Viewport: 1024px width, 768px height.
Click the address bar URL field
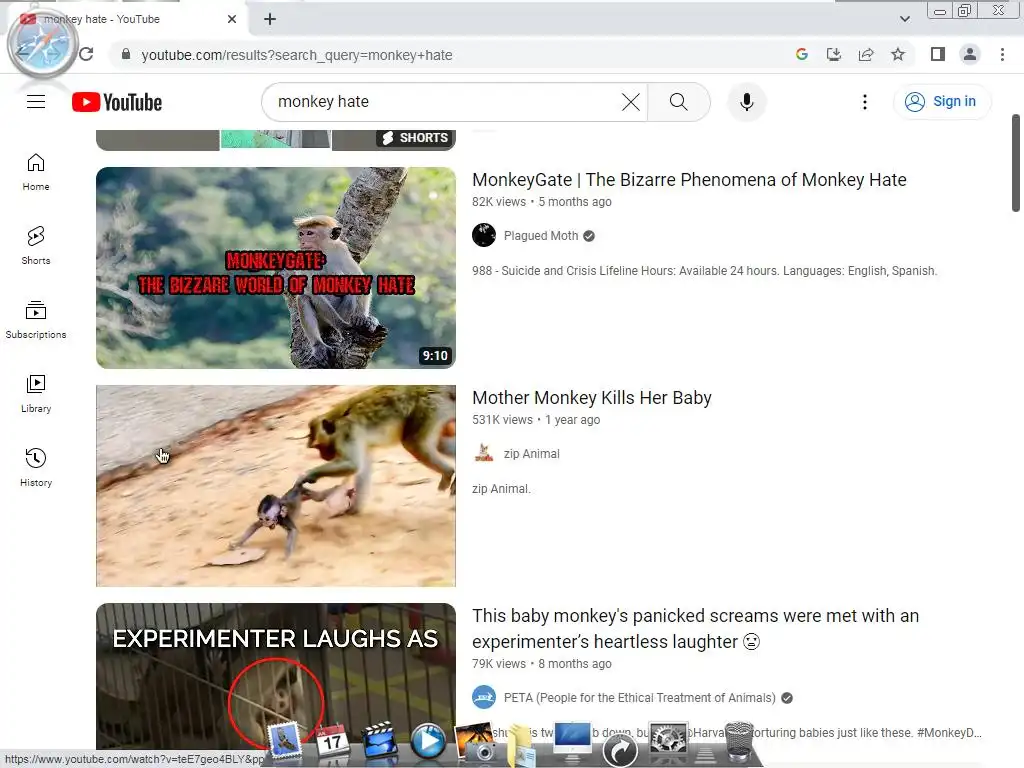[451, 55]
